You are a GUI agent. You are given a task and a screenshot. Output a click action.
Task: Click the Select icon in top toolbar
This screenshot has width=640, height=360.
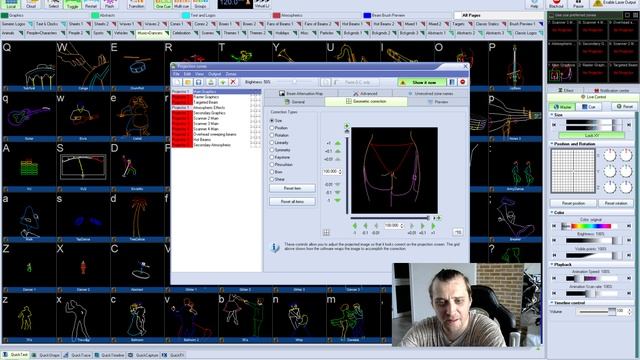[53, 4]
